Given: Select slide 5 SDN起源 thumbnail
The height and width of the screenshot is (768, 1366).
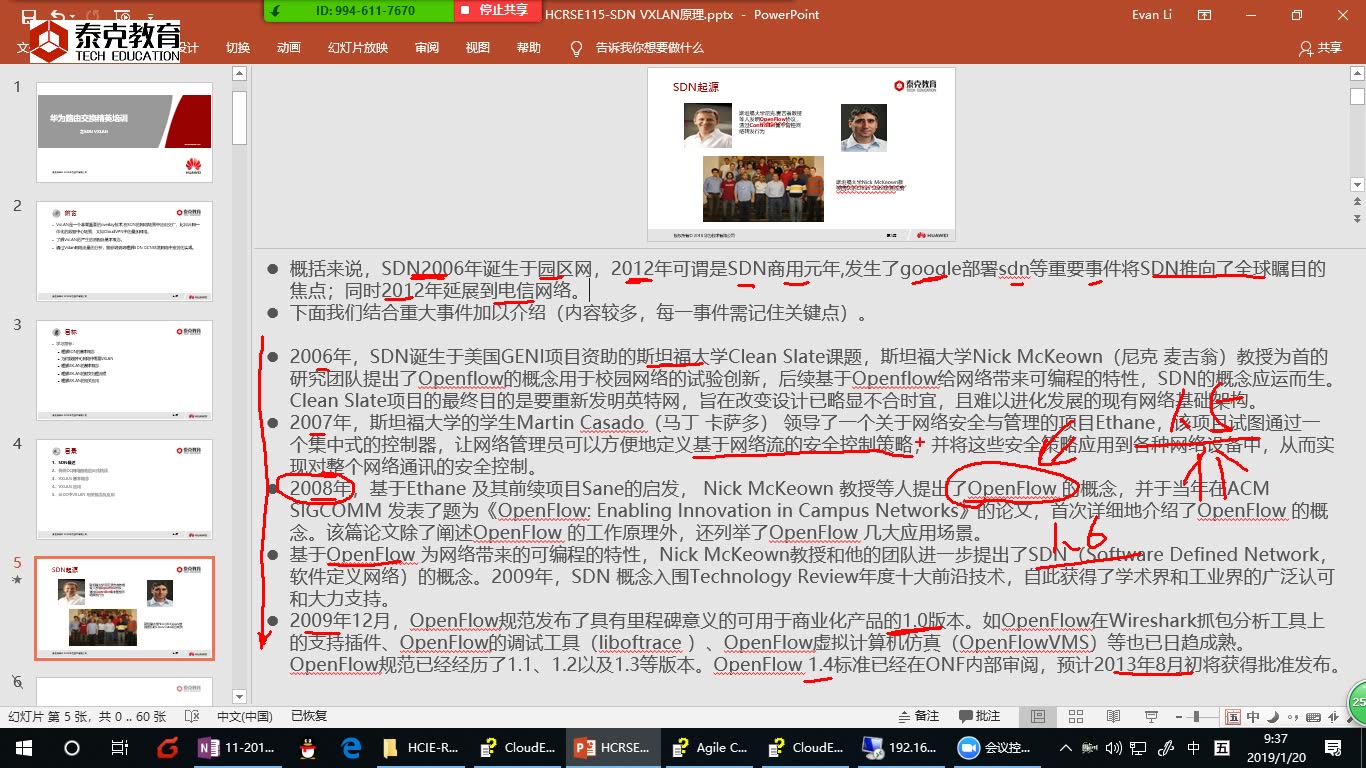Looking at the screenshot, I should pos(125,608).
